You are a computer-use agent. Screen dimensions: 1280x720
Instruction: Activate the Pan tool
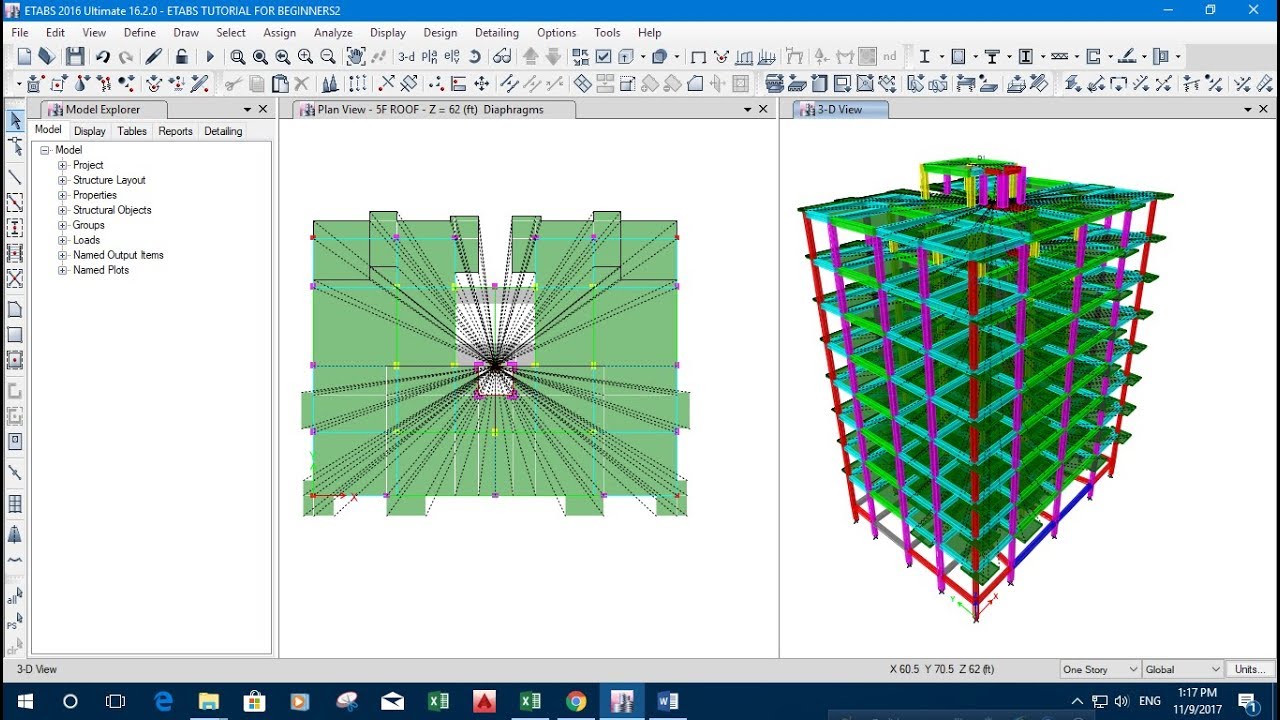(356, 56)
